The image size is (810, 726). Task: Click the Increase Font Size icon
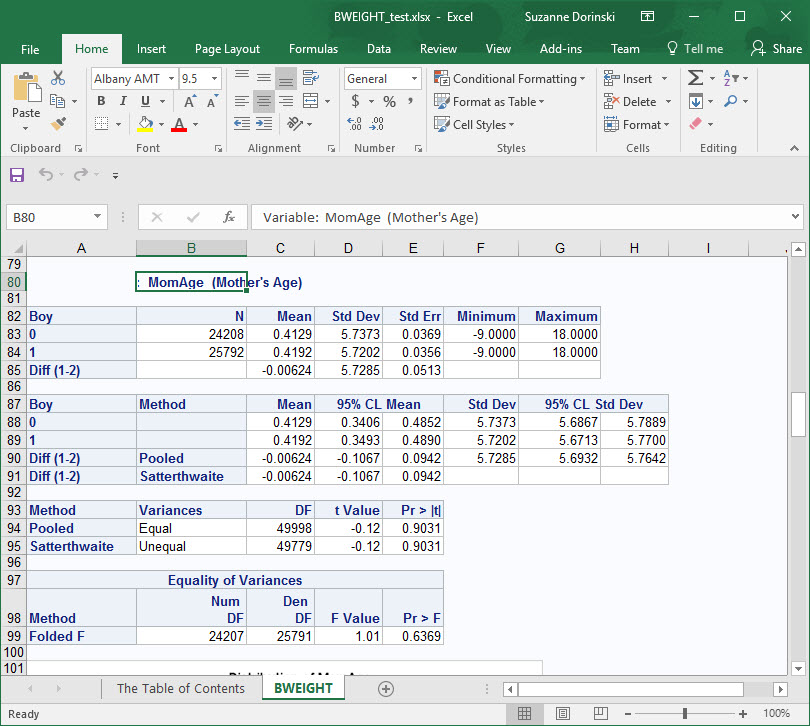[190, 102]
